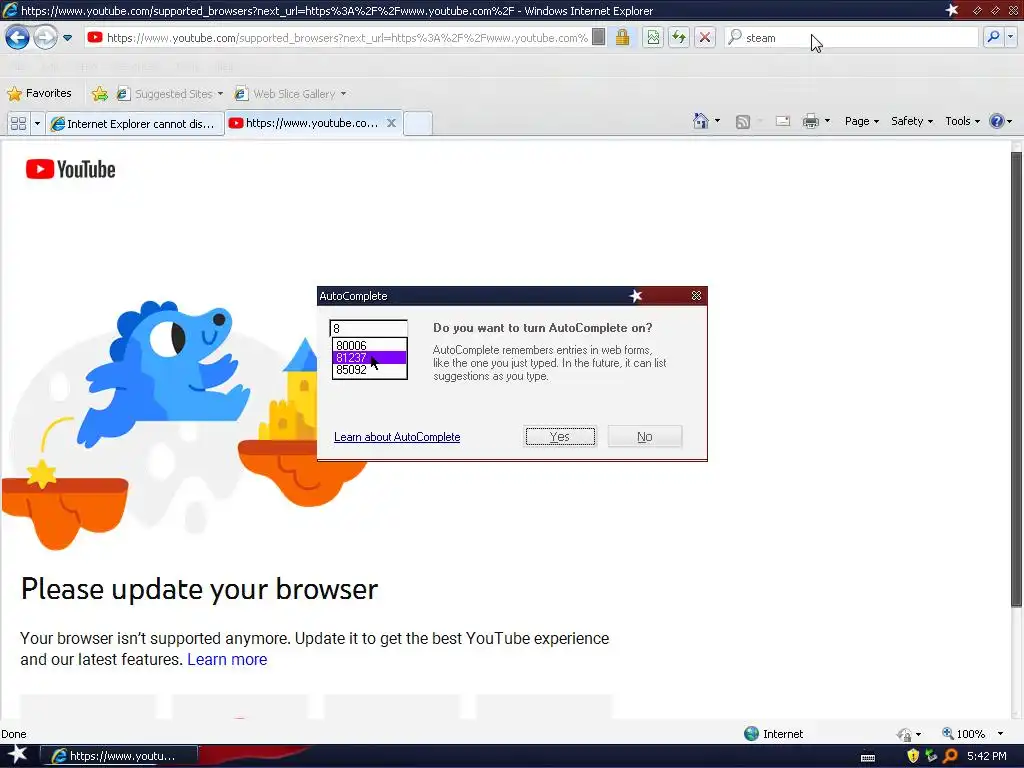Click the Safely Remove Hardware tray icon
This screenshot has height=768, width=1024.
pyautogui.click(x=931, y=756)
